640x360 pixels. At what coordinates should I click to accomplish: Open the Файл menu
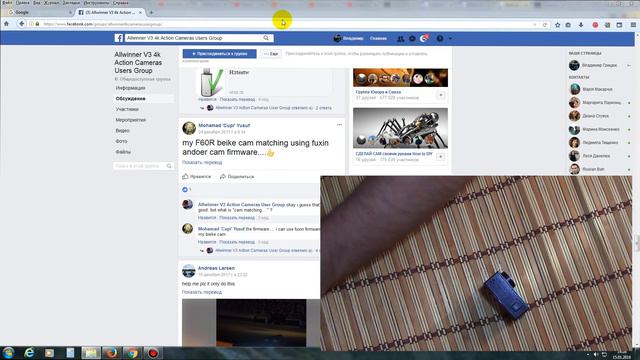7,3
